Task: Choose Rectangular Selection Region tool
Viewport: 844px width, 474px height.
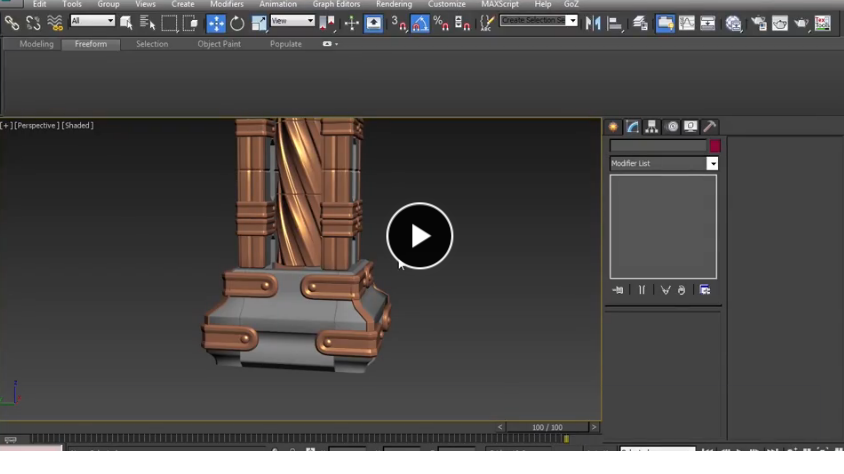Action: tap(169, 23)
